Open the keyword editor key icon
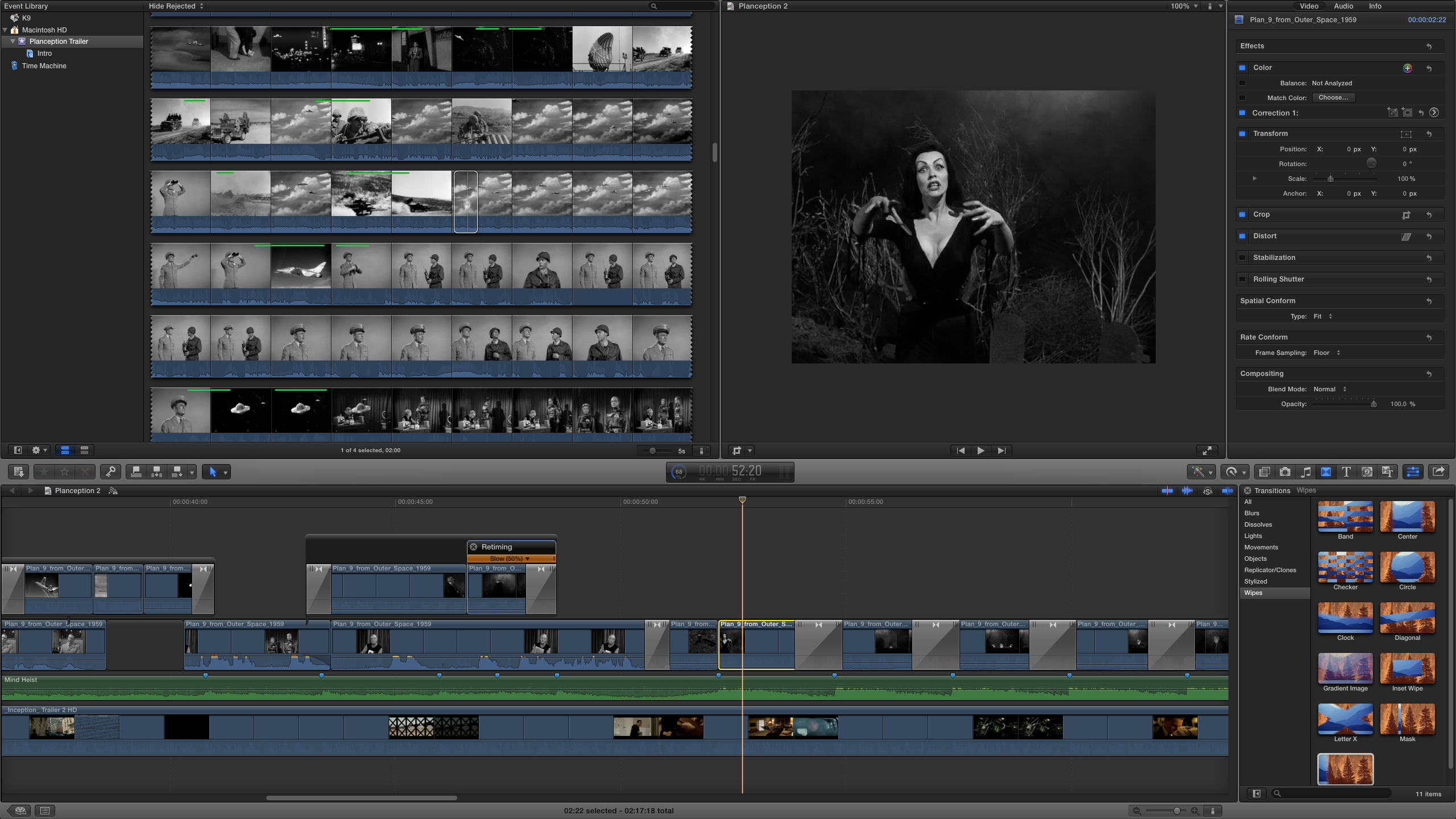The height and width of the screenshot is (819, 1456). [110, 471]
